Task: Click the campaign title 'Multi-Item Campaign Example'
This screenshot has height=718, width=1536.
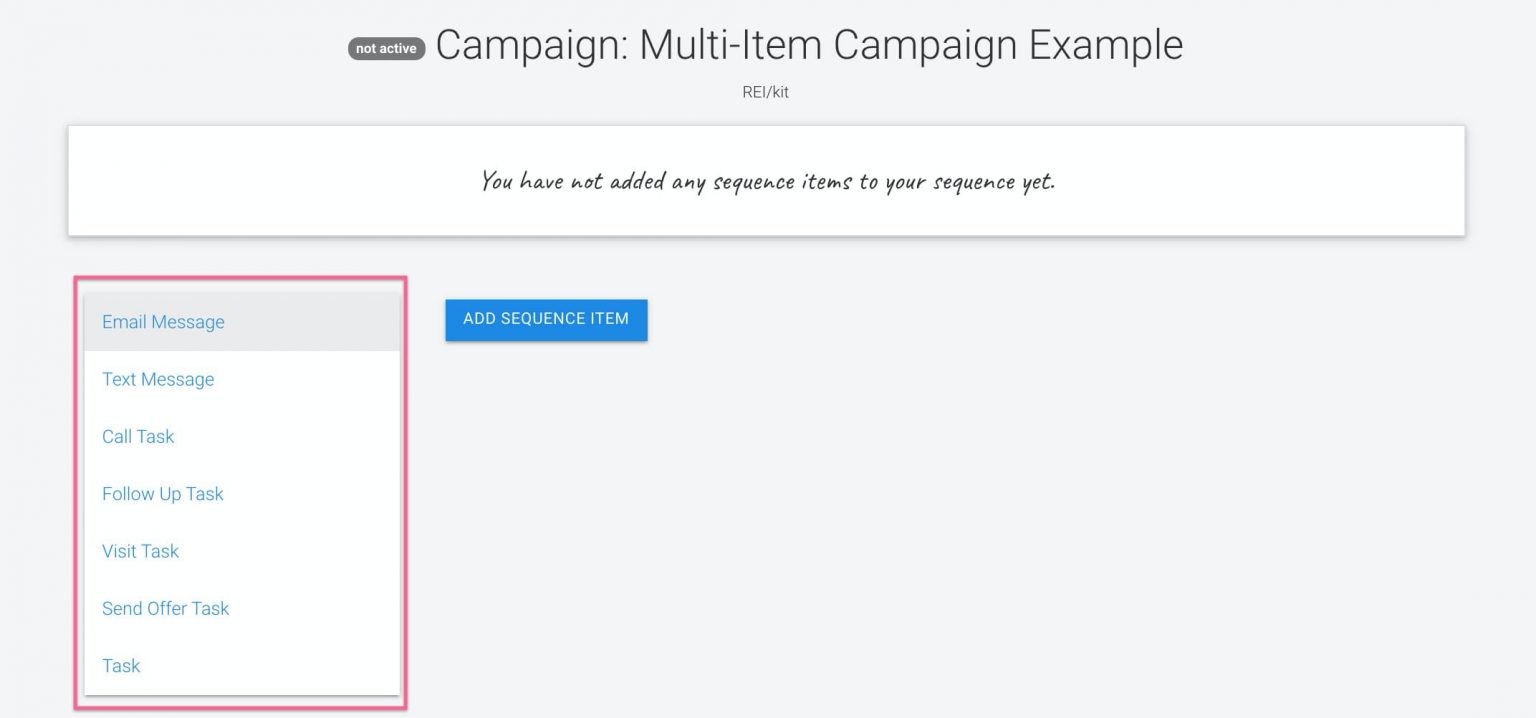Action: [x=810, y=45]
